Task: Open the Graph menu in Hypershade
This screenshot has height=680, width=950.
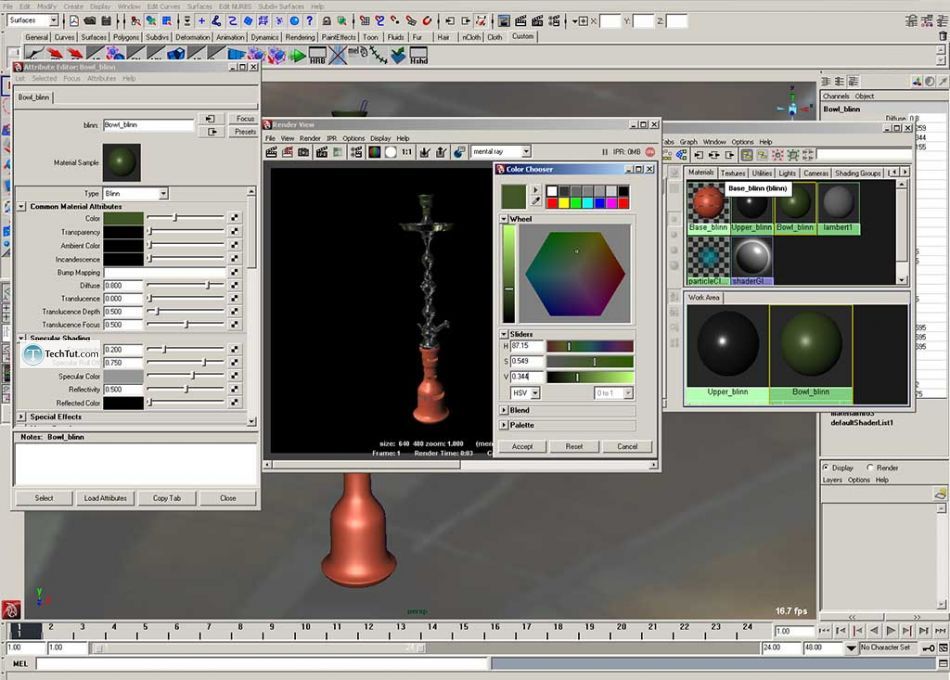Action: click(688, 142)
